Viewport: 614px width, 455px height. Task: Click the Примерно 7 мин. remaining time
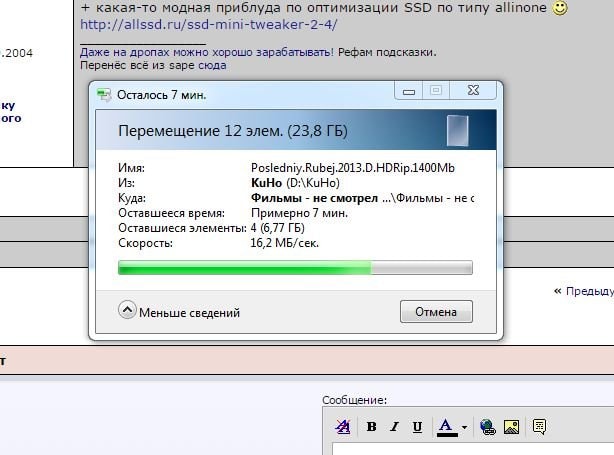299,213
